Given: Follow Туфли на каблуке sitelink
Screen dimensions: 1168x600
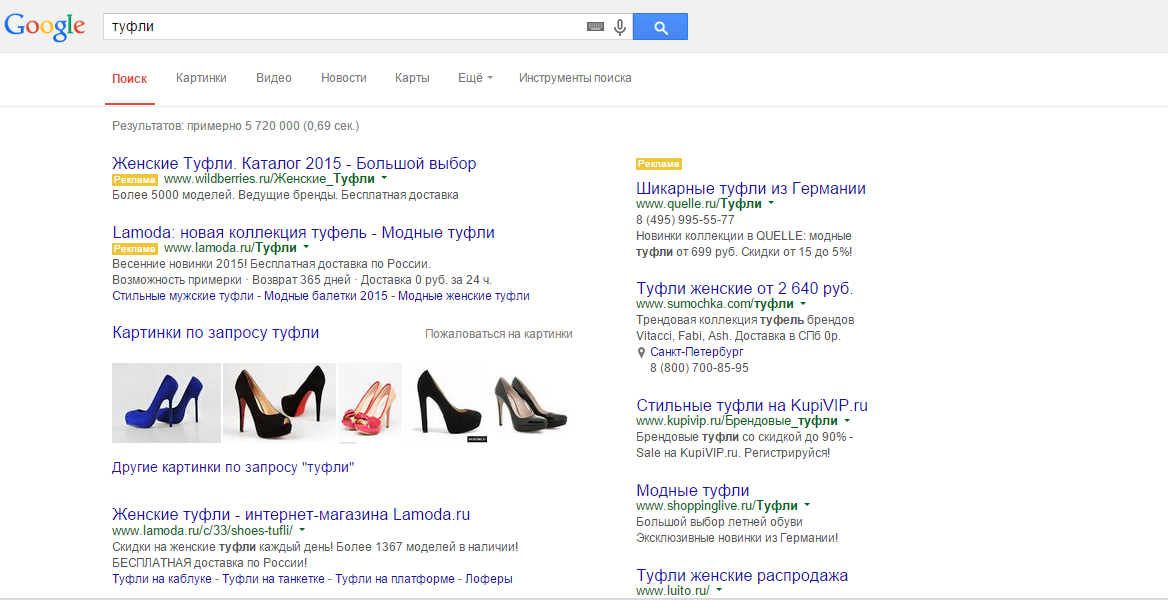Looking at the screenshot, I should point(162,578).
